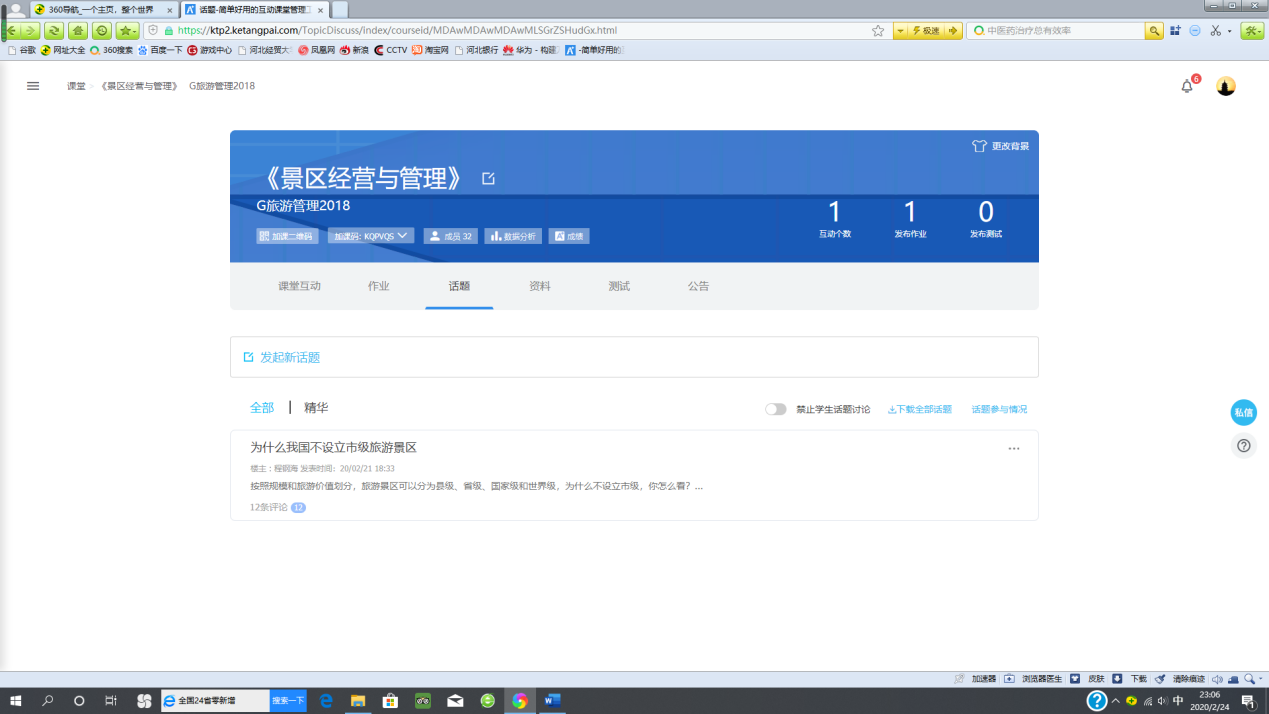
Task: Switch to the 资料 tab
Action: point(539,286)
